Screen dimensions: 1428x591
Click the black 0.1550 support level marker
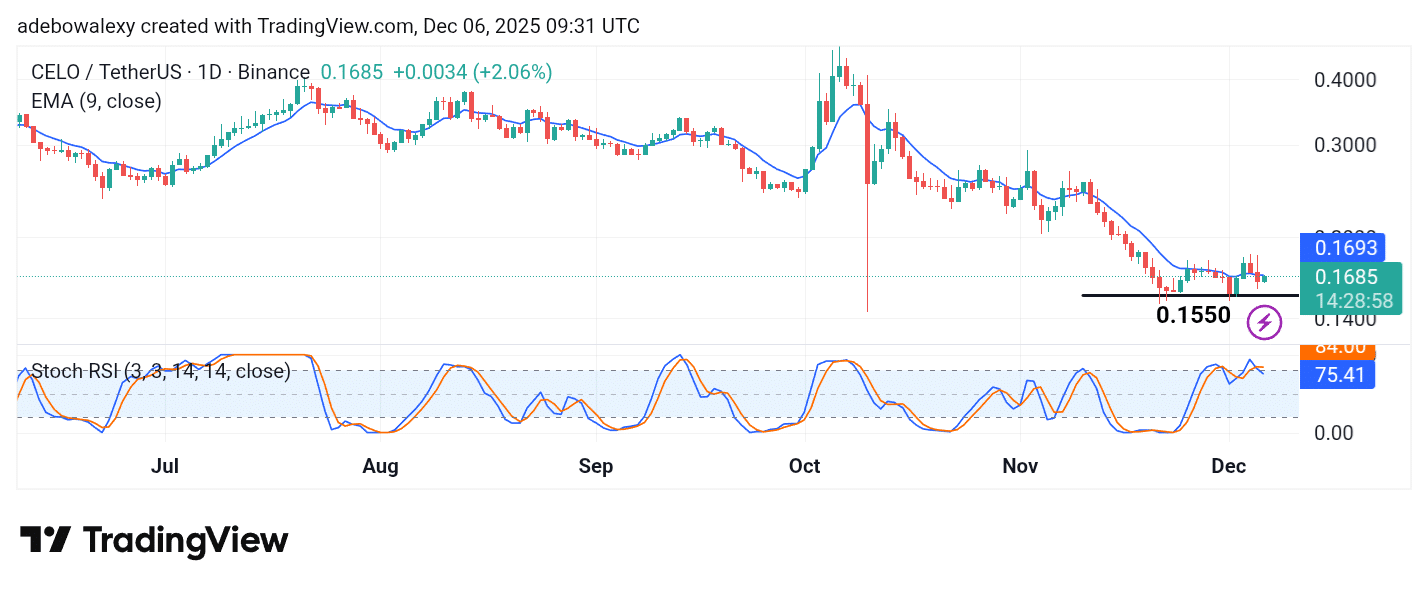pyautogui.click(x=1194, y=314)
